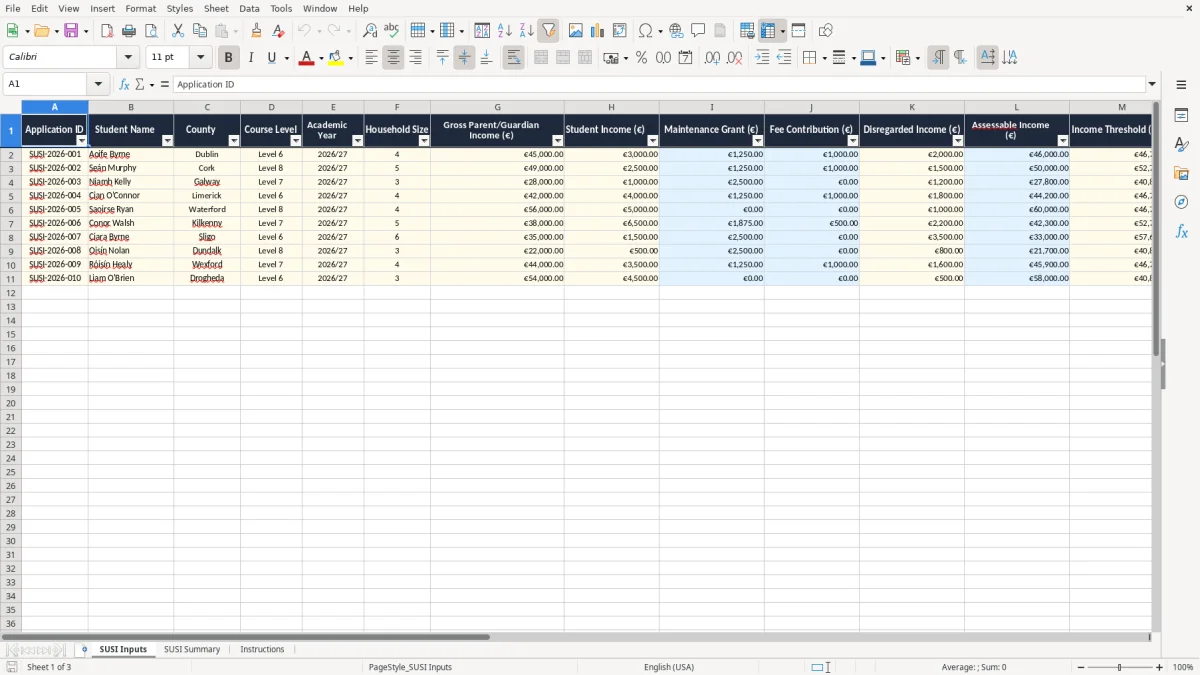Open the sidebar Properties panel icon
Viewport: 1200px width, 675px height.
[1181, 115]
